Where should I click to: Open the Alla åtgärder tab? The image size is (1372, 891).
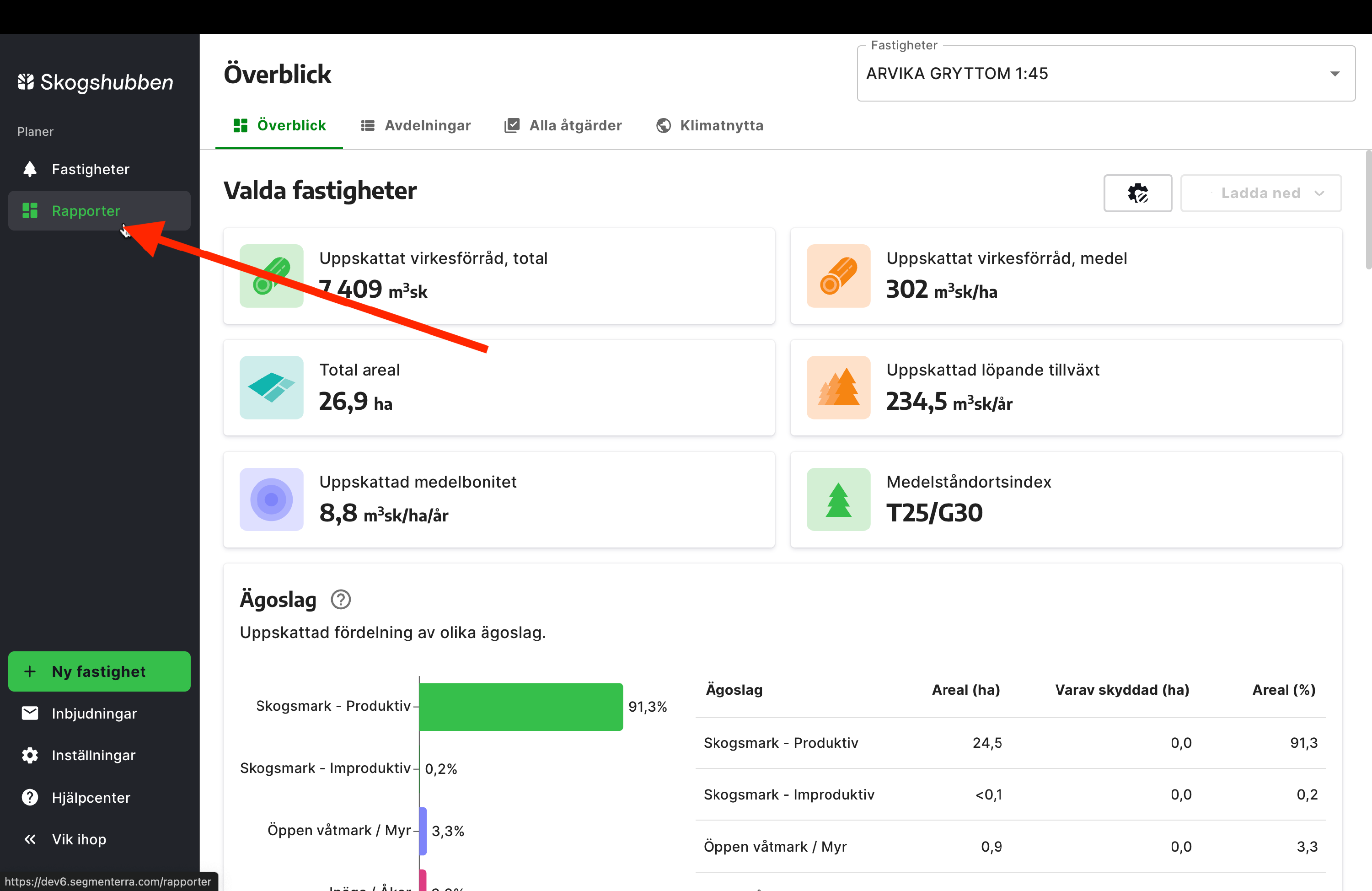pos(563,125)
